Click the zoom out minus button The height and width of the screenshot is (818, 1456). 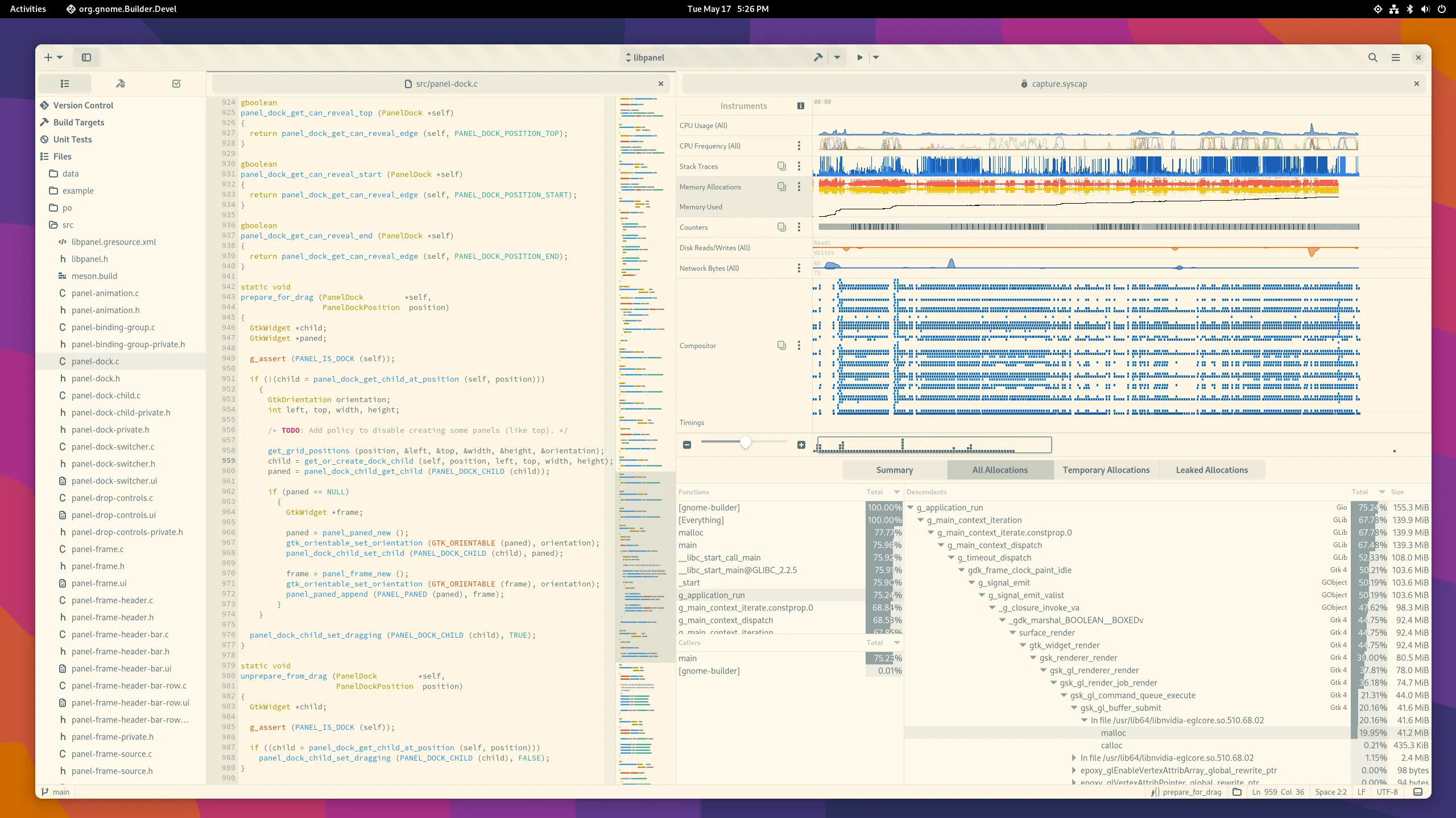pyautogui.click(x=687, y=445)
